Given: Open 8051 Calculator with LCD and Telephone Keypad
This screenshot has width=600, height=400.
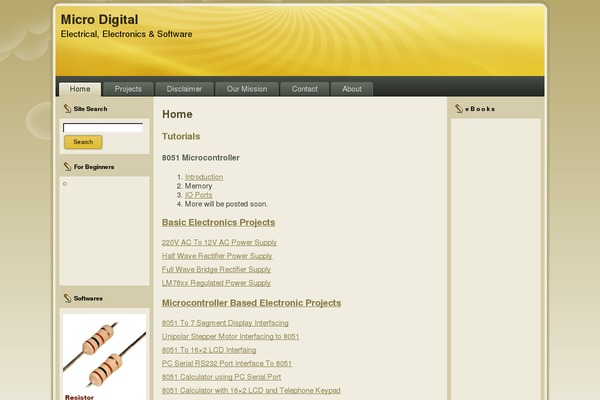Looking at the screenshot, I should [x=251, y=390].
